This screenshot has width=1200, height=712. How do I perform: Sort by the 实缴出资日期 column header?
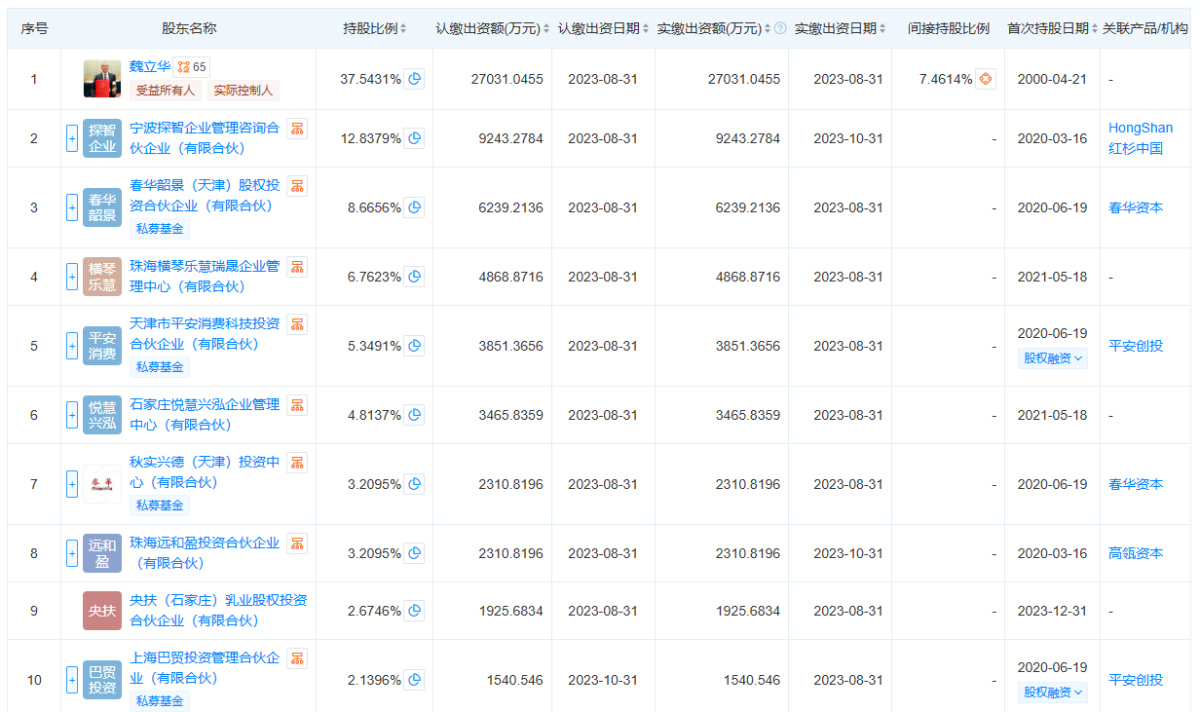(840, 29)
